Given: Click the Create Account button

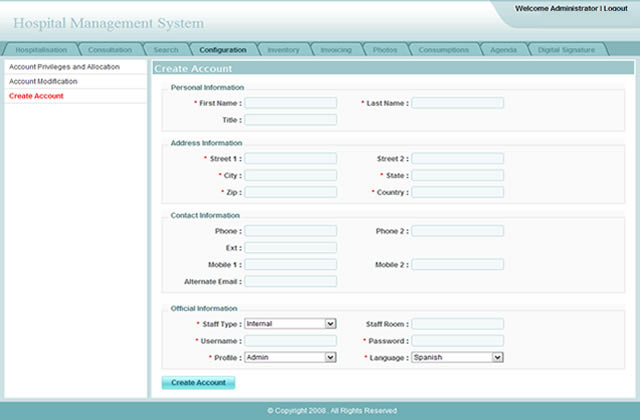Looking at the screenshot, I should [198, 383].
